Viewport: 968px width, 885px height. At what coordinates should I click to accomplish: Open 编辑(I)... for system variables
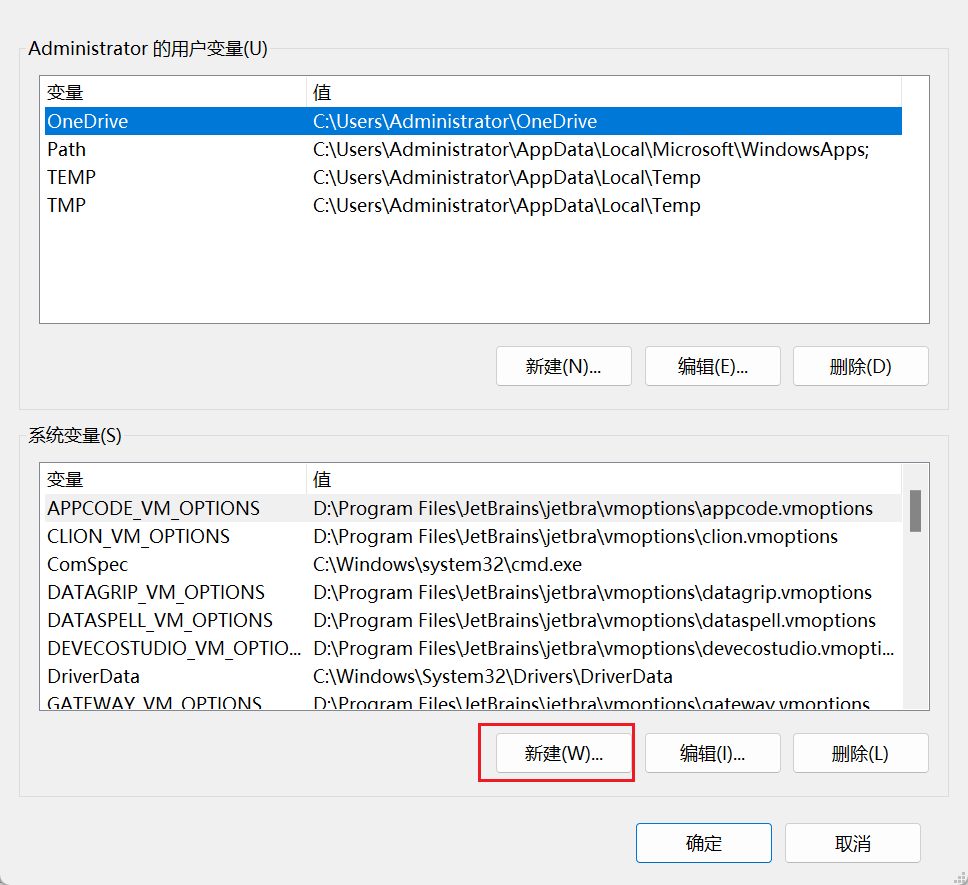(x=712, y=753)
